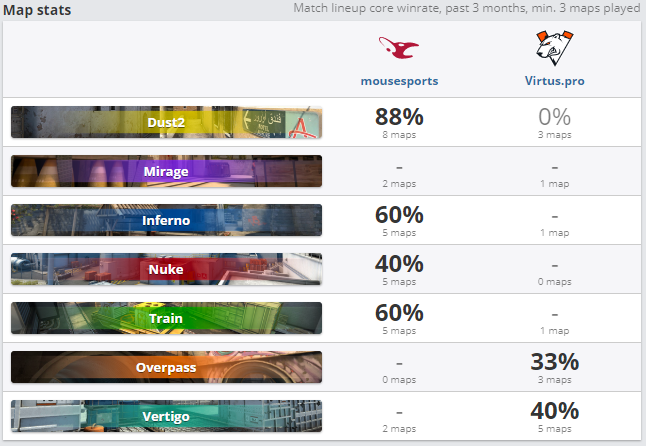Open the mousesports team link
646x446 pixels.
tap(399, 81)
